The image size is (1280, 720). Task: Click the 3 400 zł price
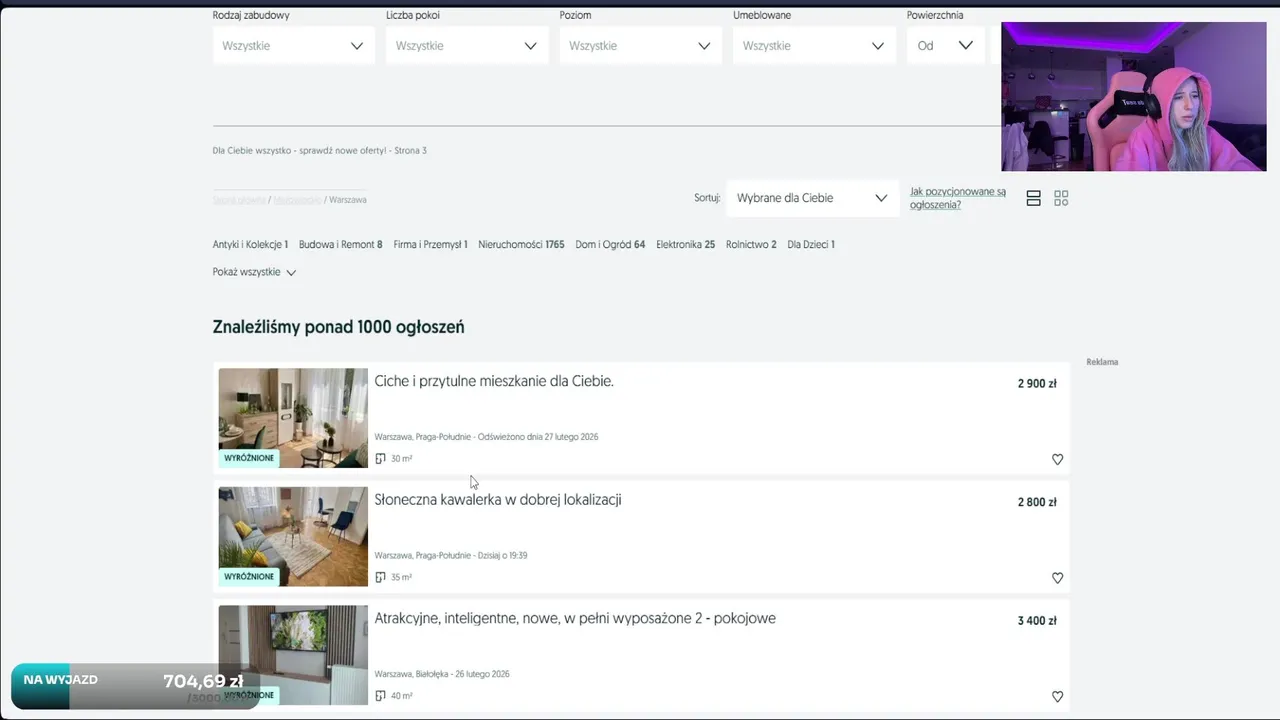(1037, 621)
